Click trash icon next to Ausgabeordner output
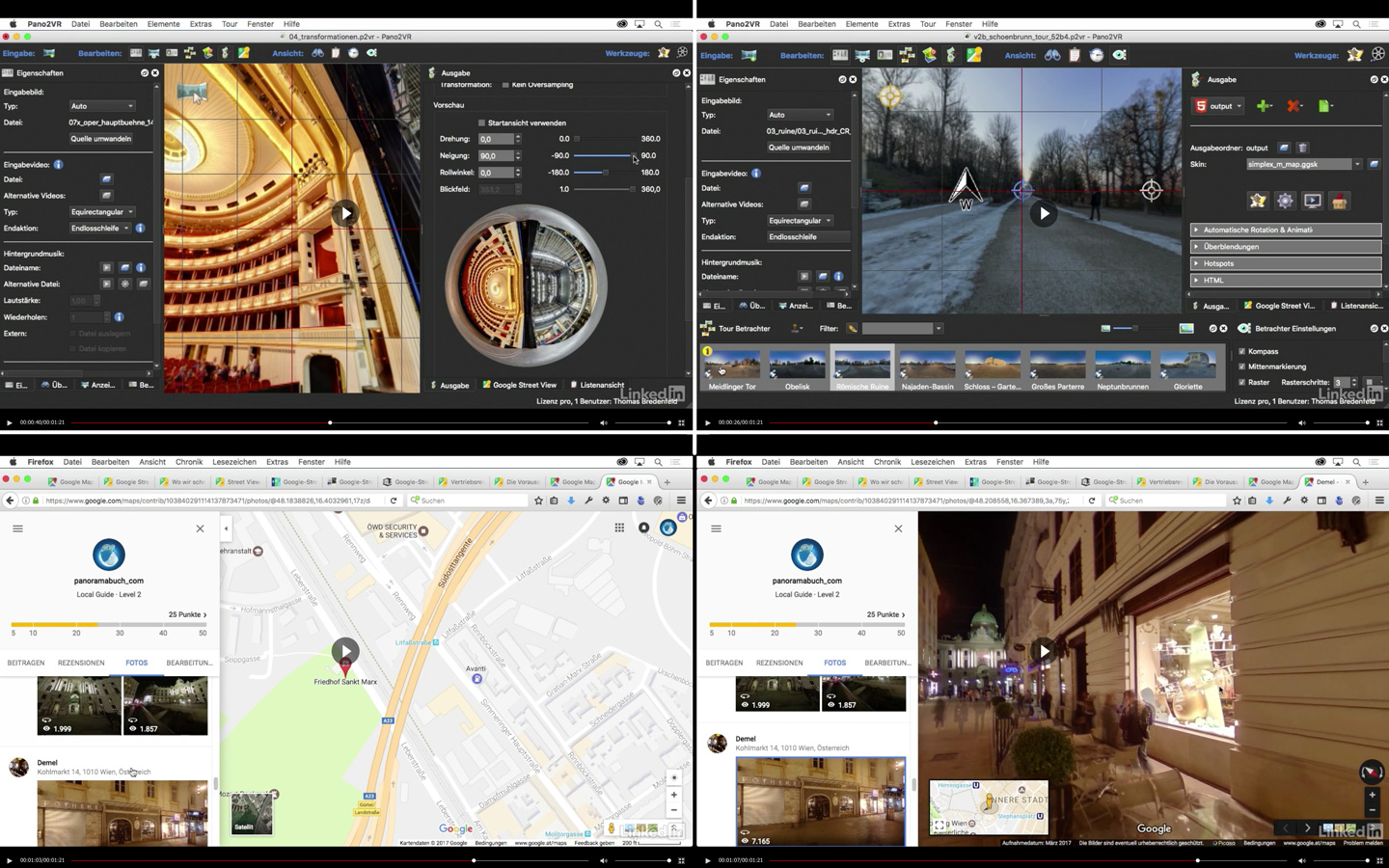Screen dimensions: 1389x868 coord(1302,148)
